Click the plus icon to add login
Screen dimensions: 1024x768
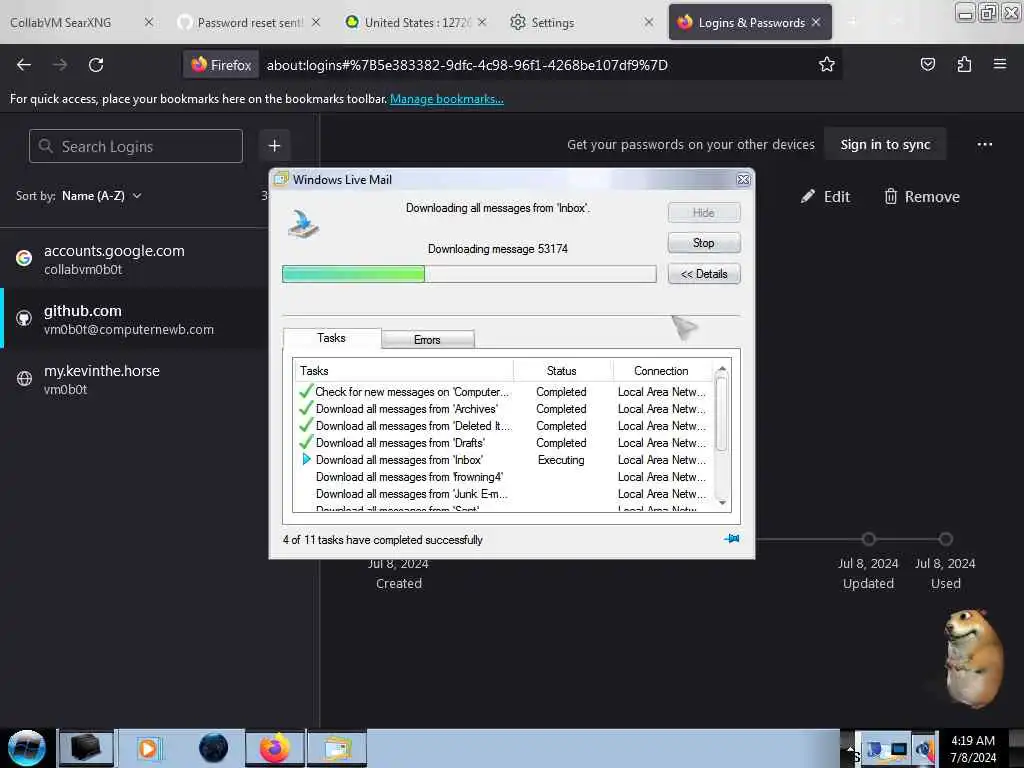pos(274,146)
